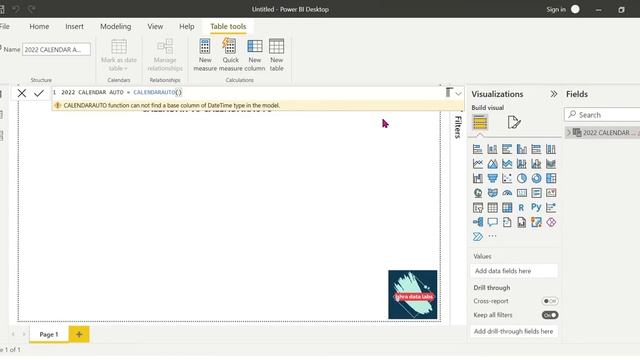Viewport: 640px width, 360px height.
Task: Select the R script visual
Action: (522, 208)
